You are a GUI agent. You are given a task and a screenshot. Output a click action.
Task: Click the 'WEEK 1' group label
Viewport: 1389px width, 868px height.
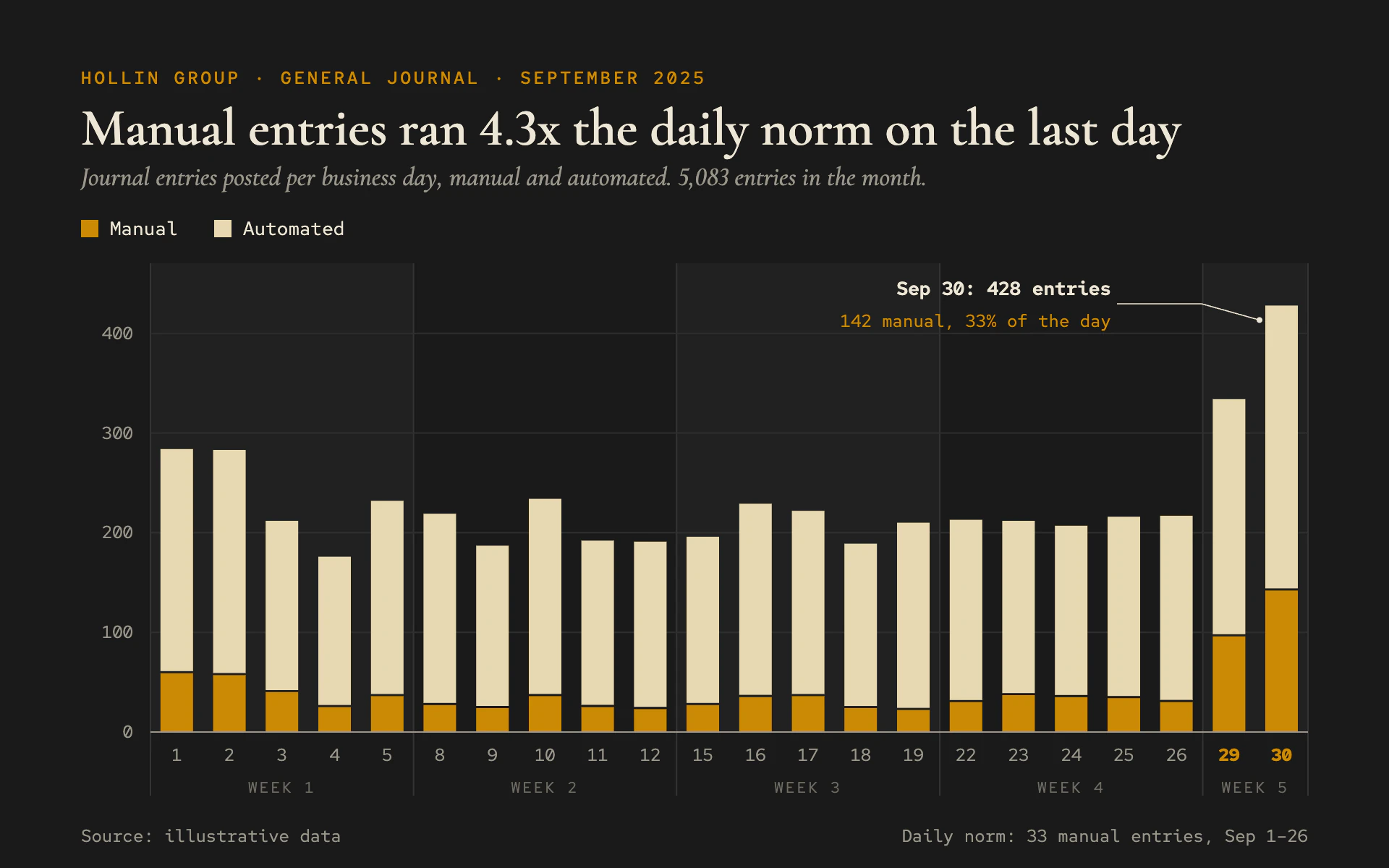pyautogui.click(x=281, y=788)
